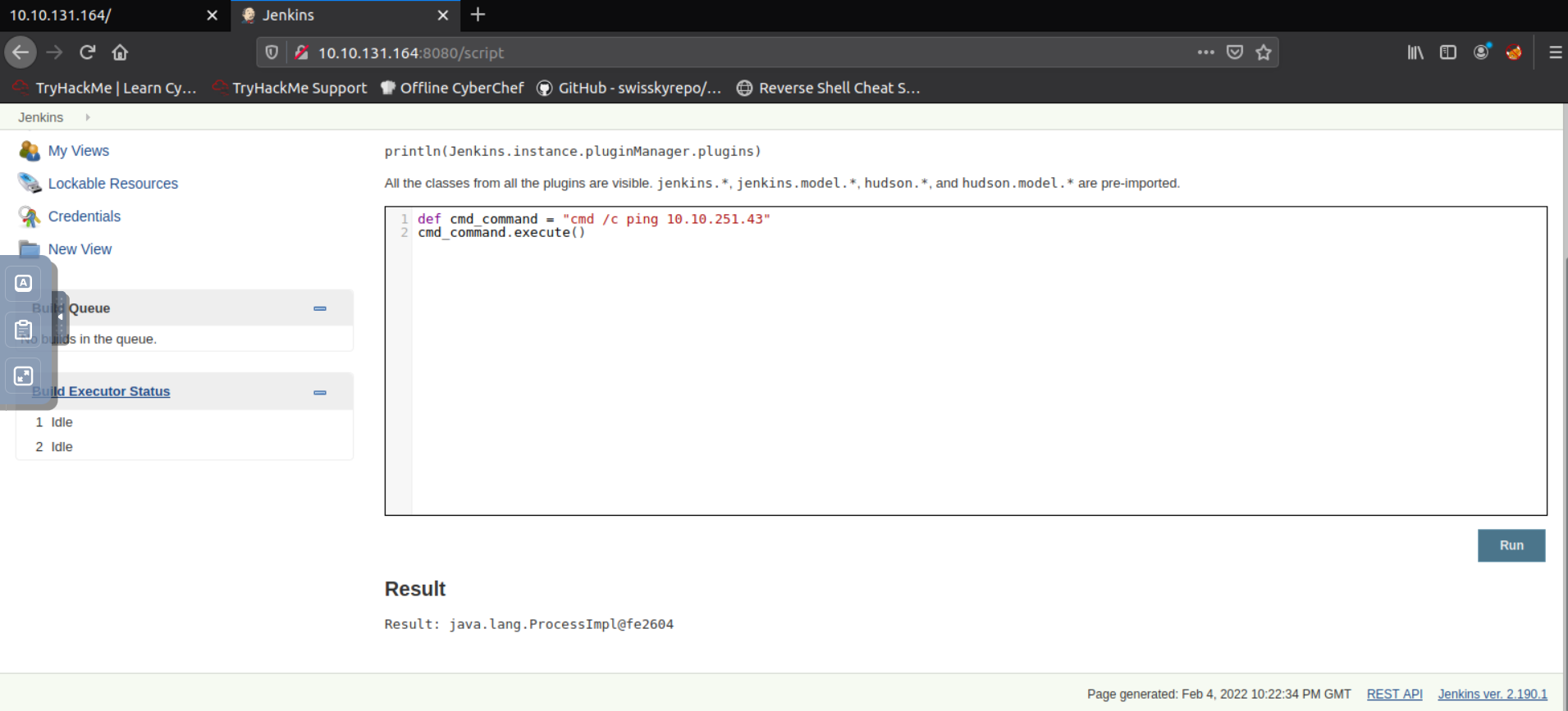Open TryHackMe Learn Cyber bookmark
The height and width of the screenshot is (711, 1568).
[x=105, y=88]
